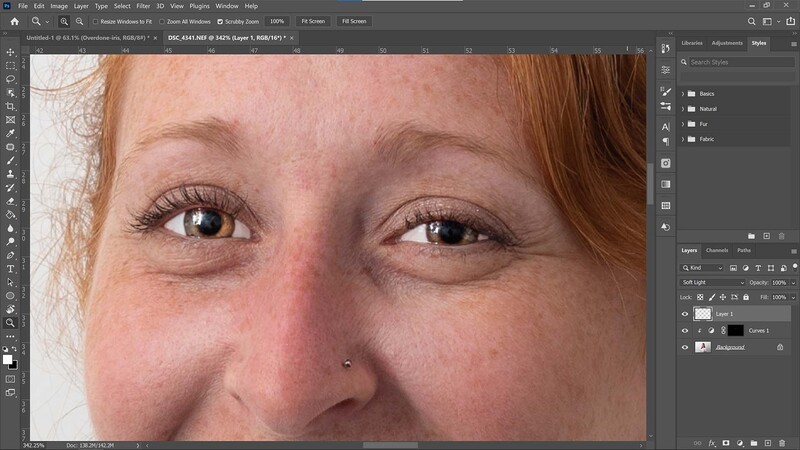Image resolution: width=800 pixels, height=450 pixels.
Task: Select the Hand tool
Action: [10, 309]
